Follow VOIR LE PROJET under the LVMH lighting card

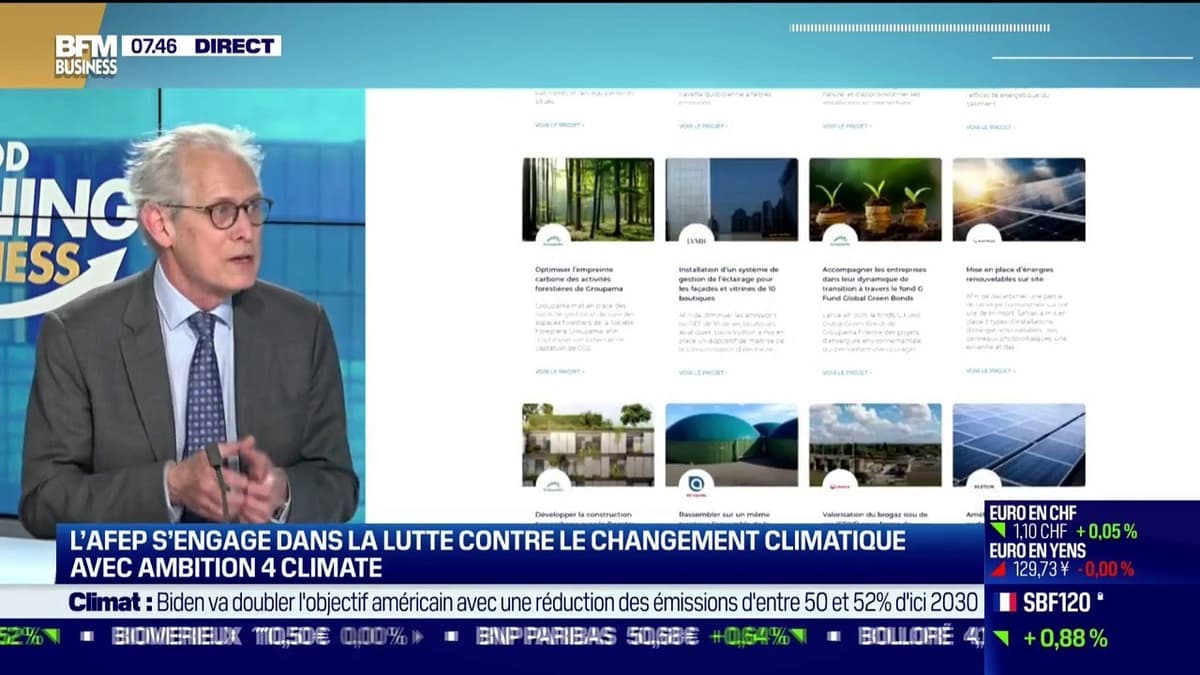pyautogui.click(x=703, y=372)
